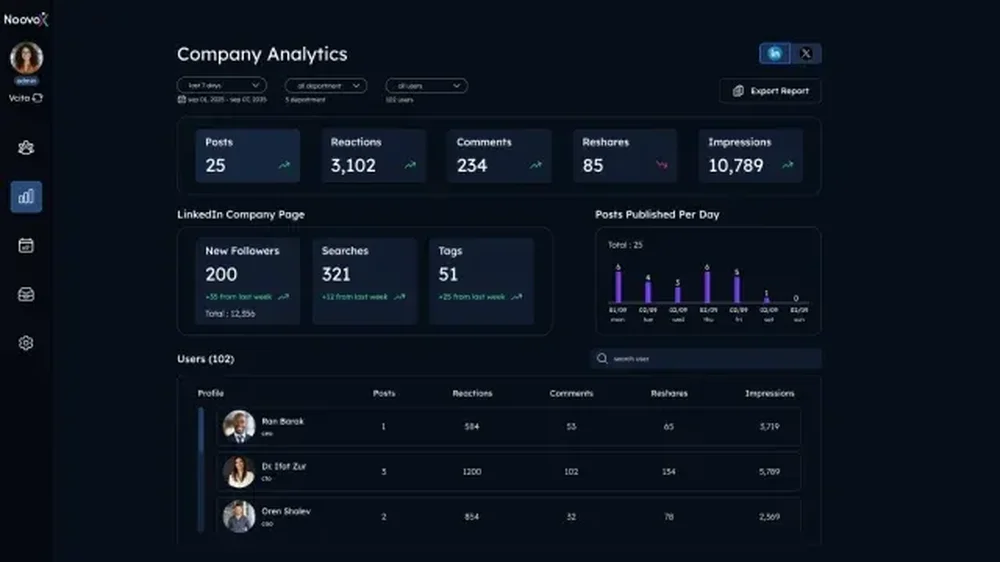Open the Ran Barak user name
Image resolution: width=1000 pixels, height=562 pixels.
click(283, 422)
